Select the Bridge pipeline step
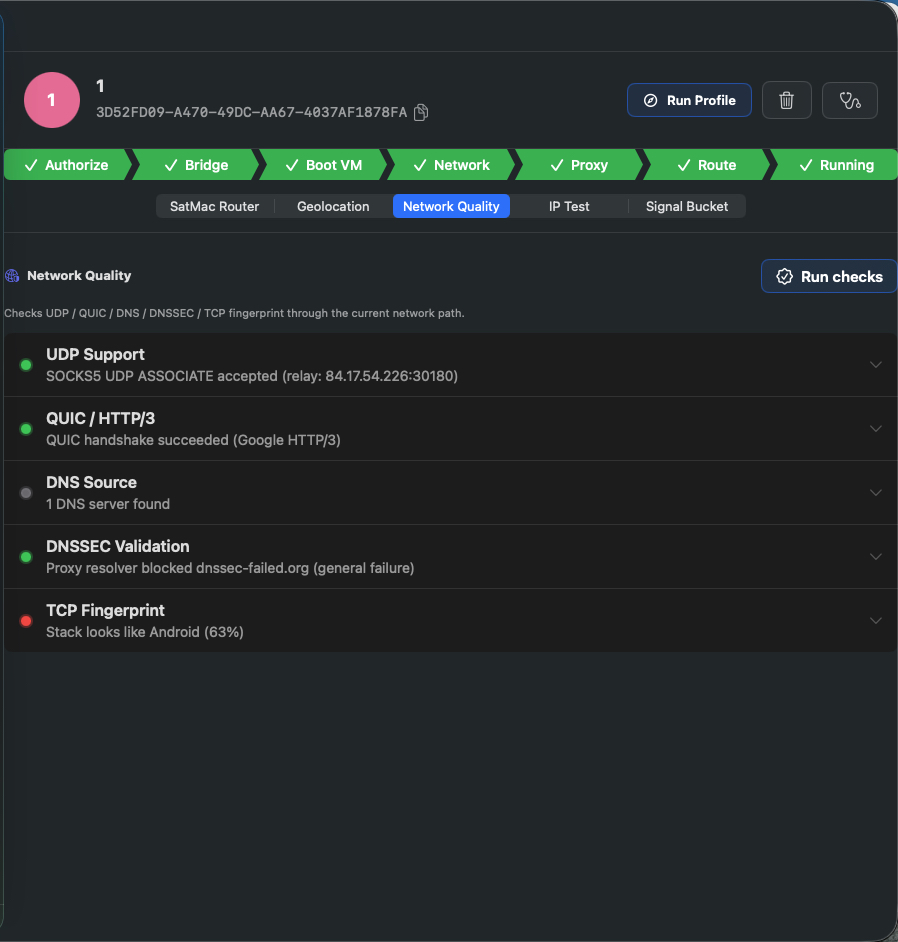 [x=196, y=165]
